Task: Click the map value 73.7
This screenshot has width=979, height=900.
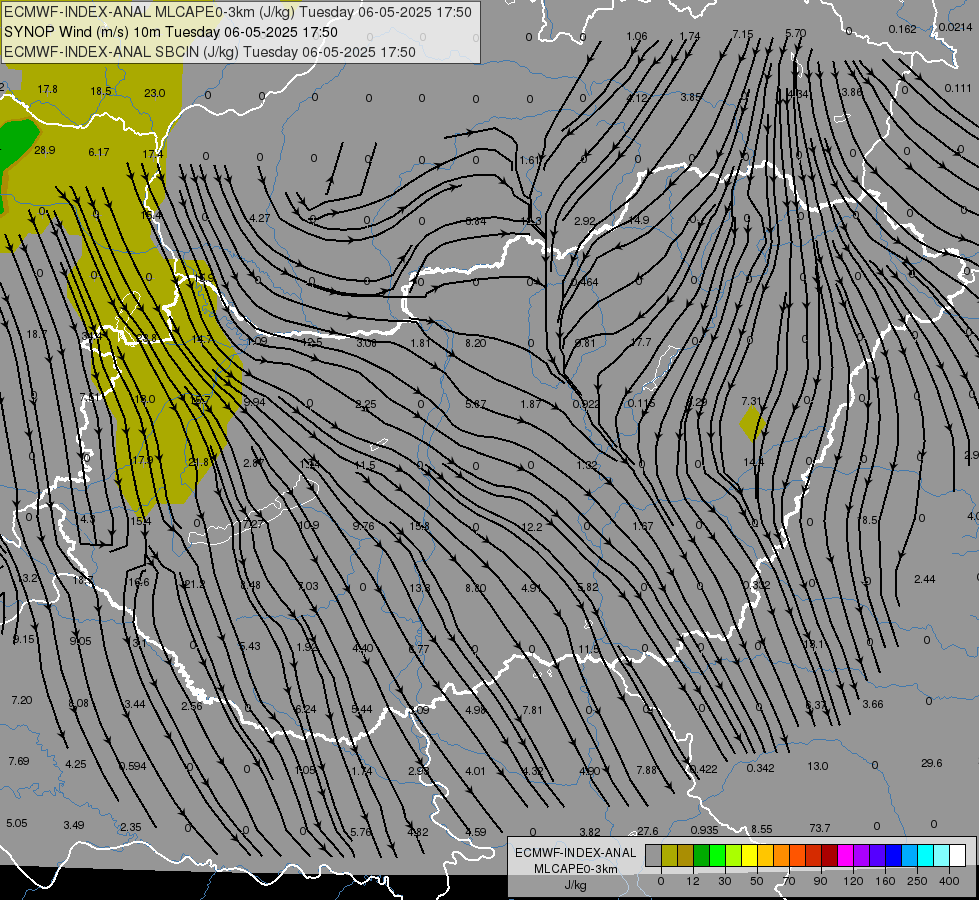Action: click(x=820, y=828)
